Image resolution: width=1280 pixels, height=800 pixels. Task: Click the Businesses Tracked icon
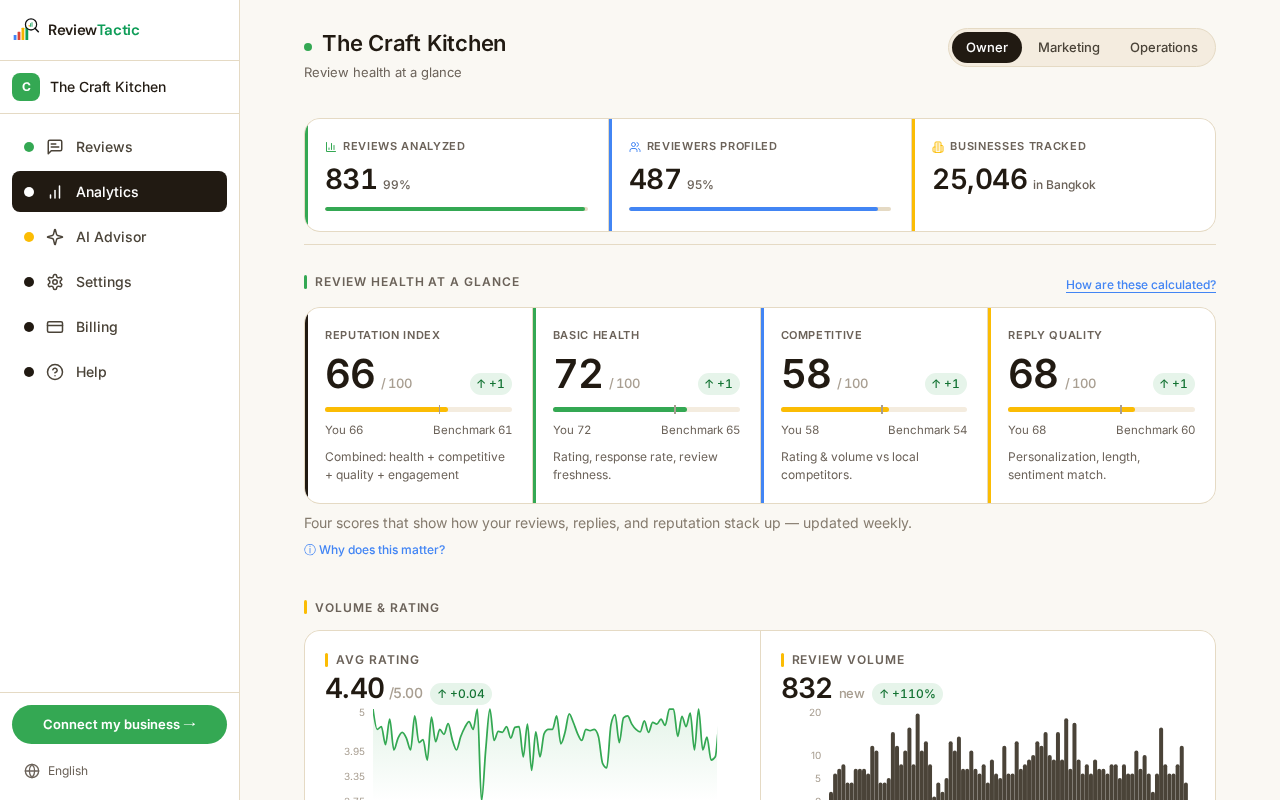(x=938, y=146)
